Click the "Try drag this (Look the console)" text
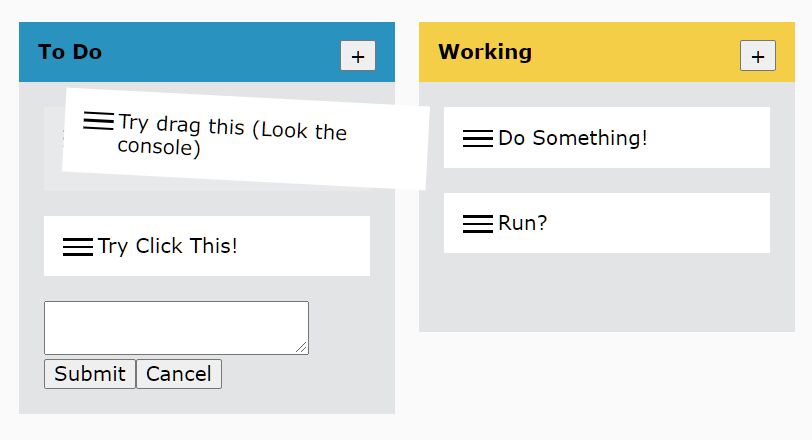The height and width of the screenshot is (440, 812). click(232, 136)
